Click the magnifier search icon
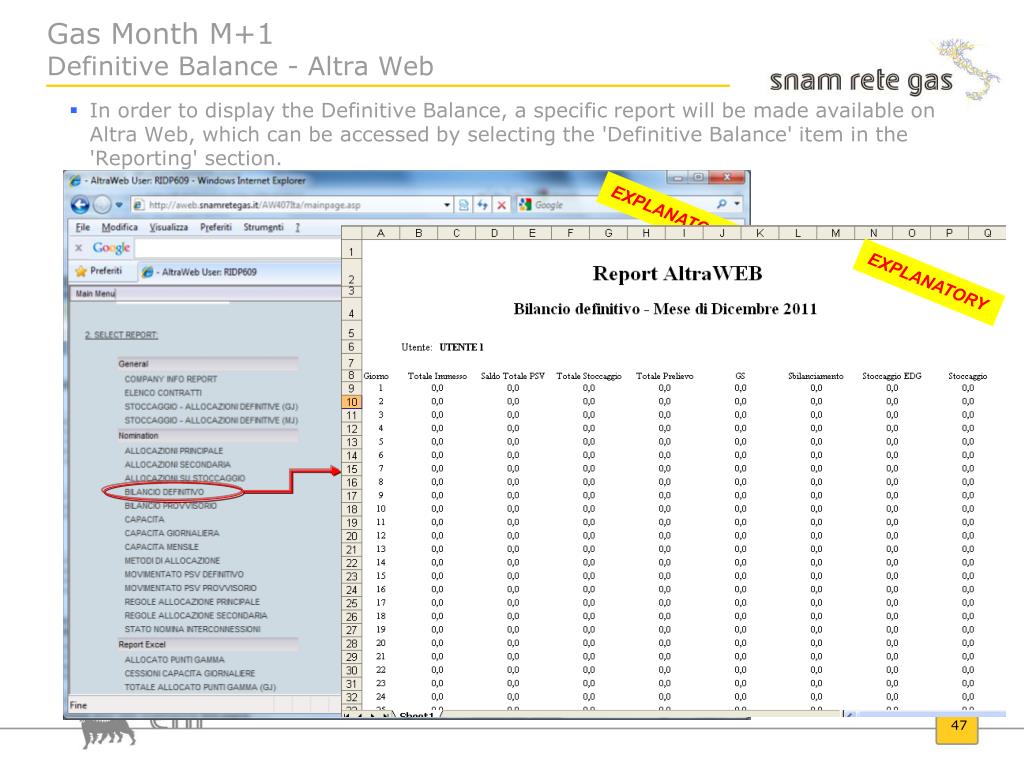Viewport: 1024px width, 768px height. (x=722, y=204)
